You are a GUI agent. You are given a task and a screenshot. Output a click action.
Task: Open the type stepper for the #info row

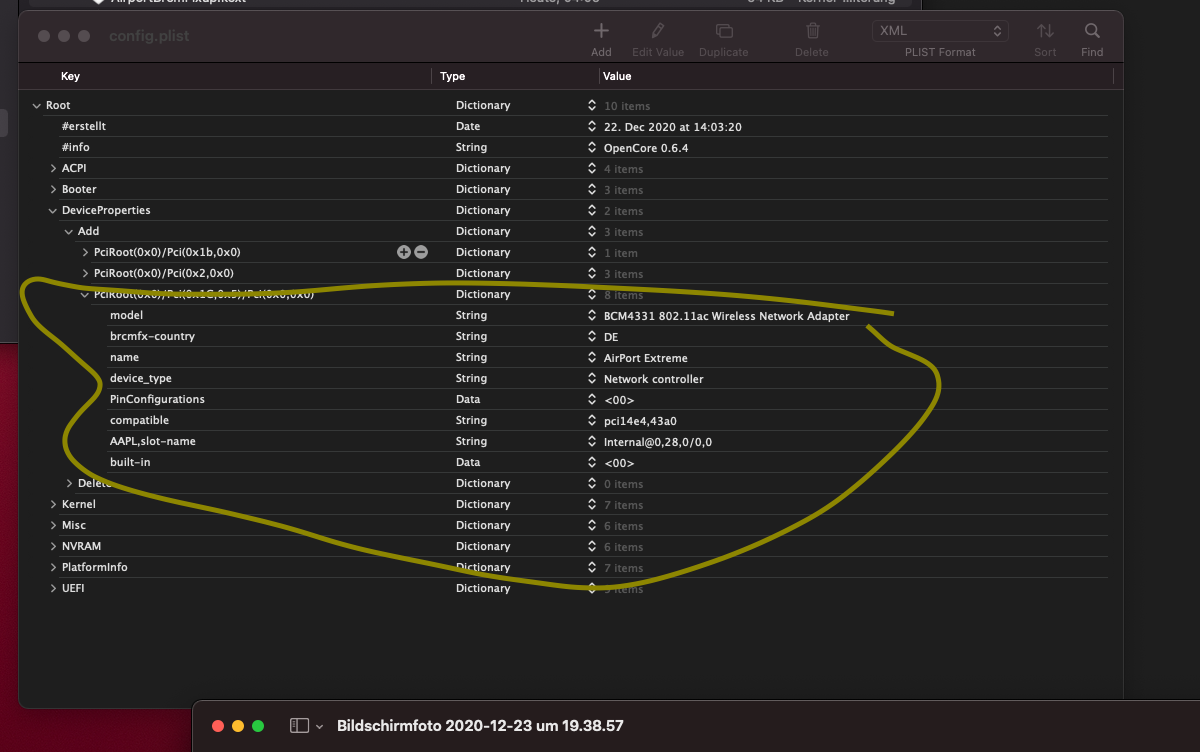592,147
